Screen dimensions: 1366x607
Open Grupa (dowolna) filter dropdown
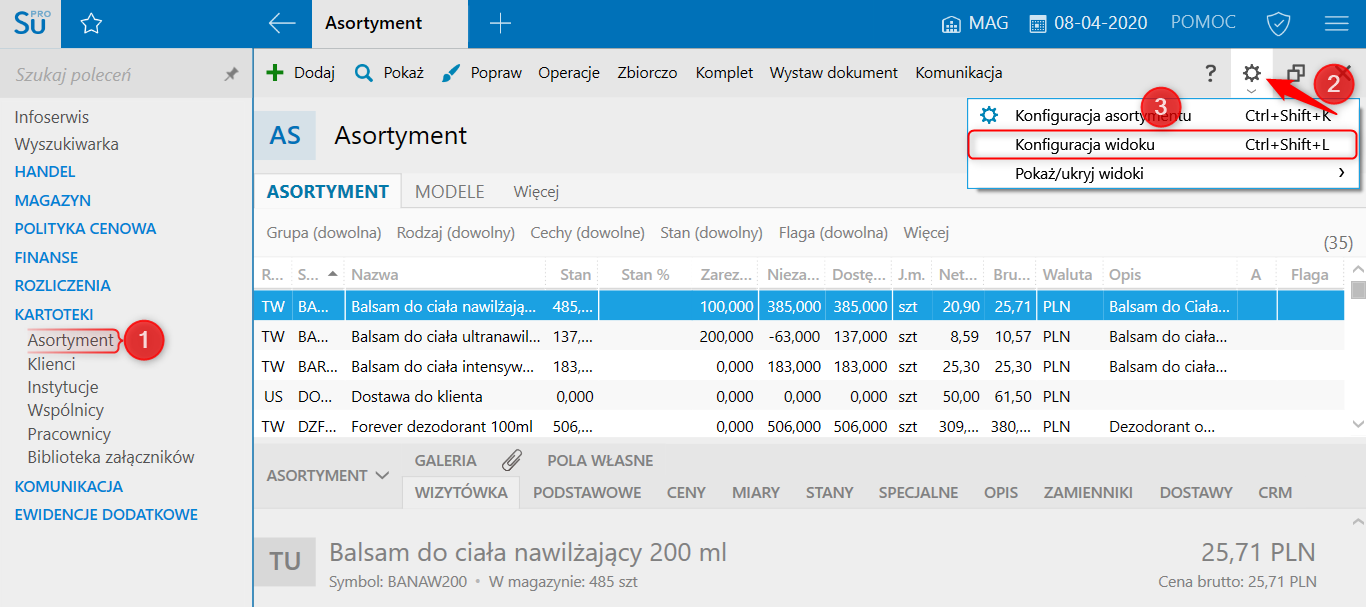[x=324, y=233]
